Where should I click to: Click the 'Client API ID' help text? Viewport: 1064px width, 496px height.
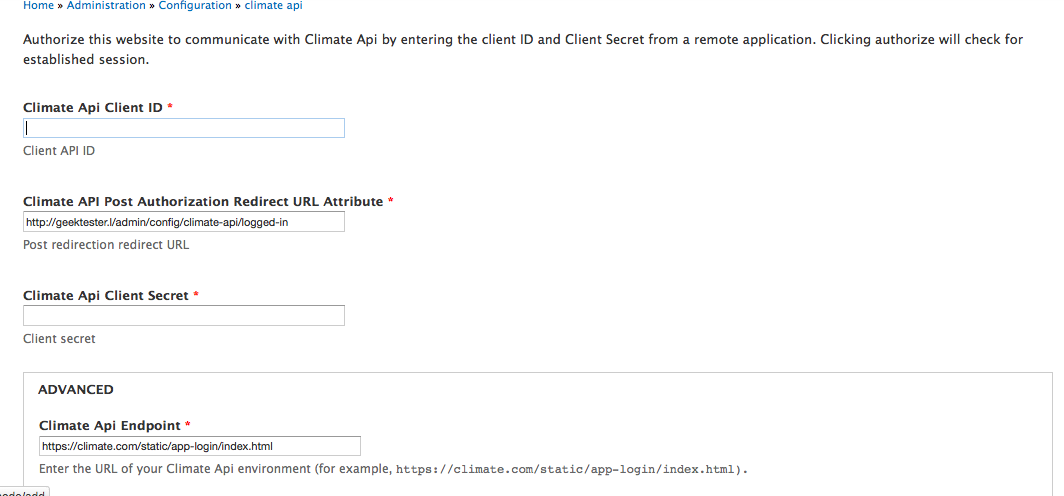point(59,151)
